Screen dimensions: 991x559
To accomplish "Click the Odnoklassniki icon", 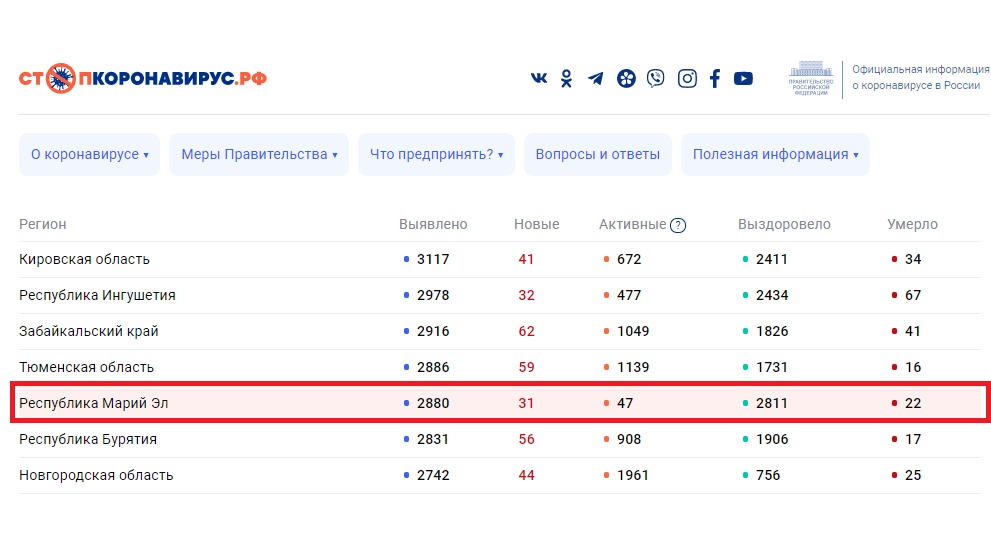I will coord(567,79).
